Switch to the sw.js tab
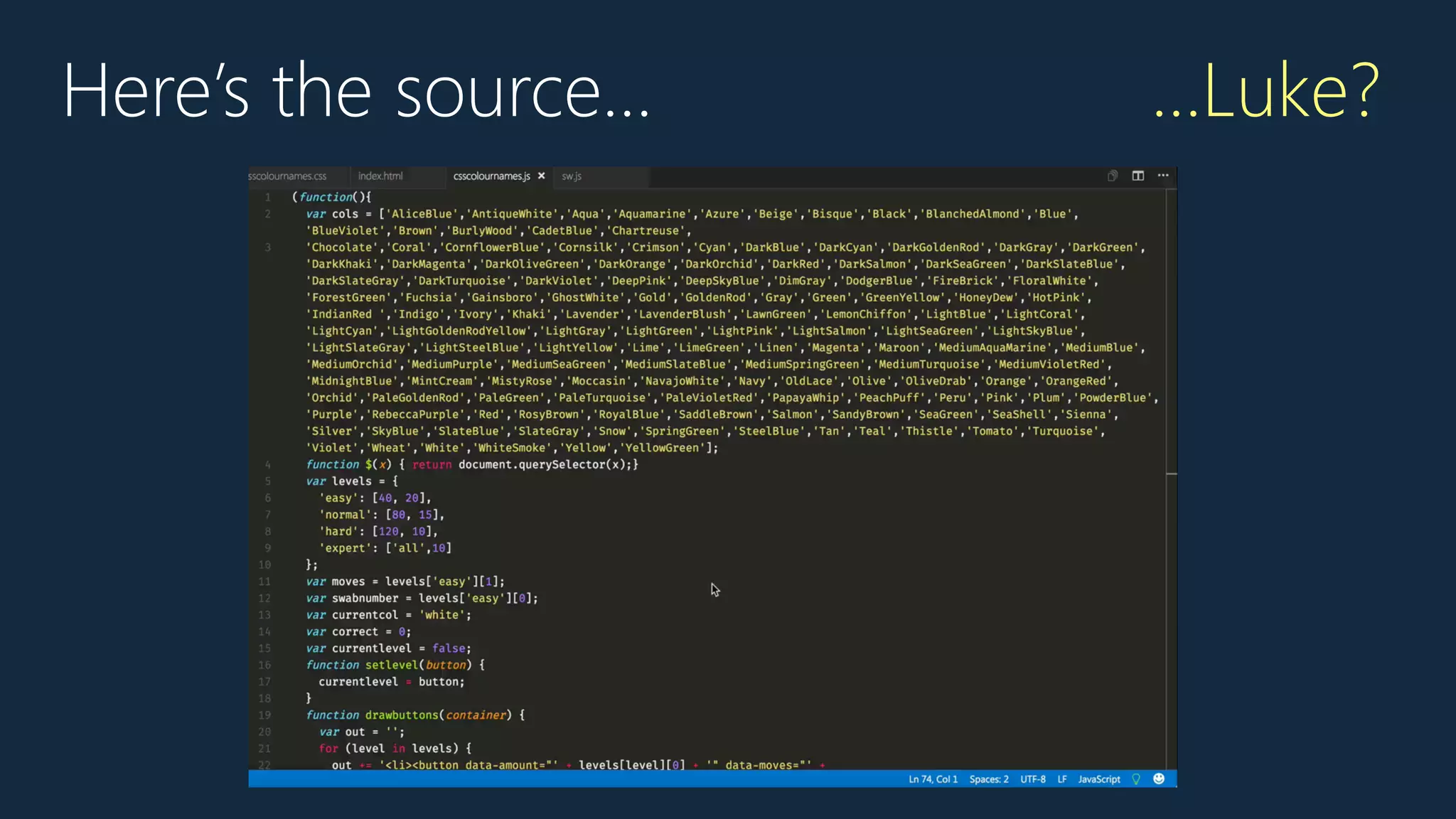 [x=572, y=176]
